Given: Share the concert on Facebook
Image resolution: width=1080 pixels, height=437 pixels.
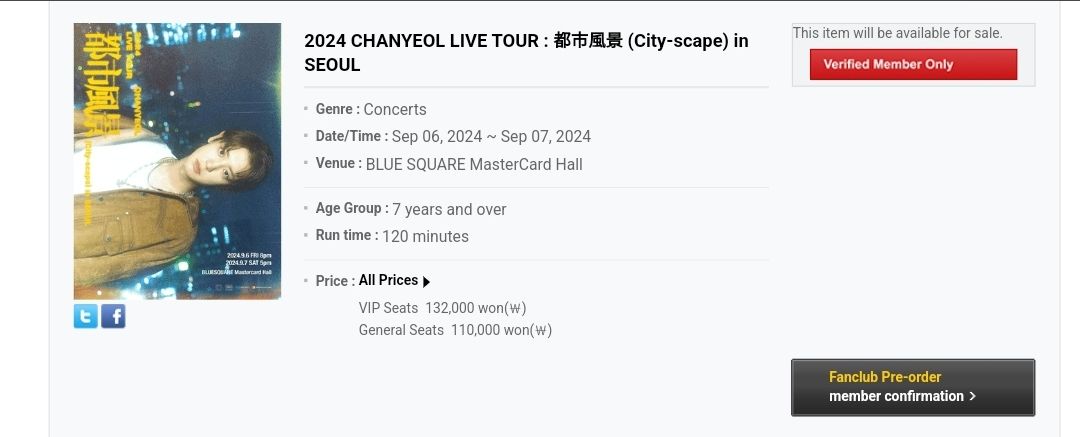Looking at the screenshot, I should click(113, 316).
